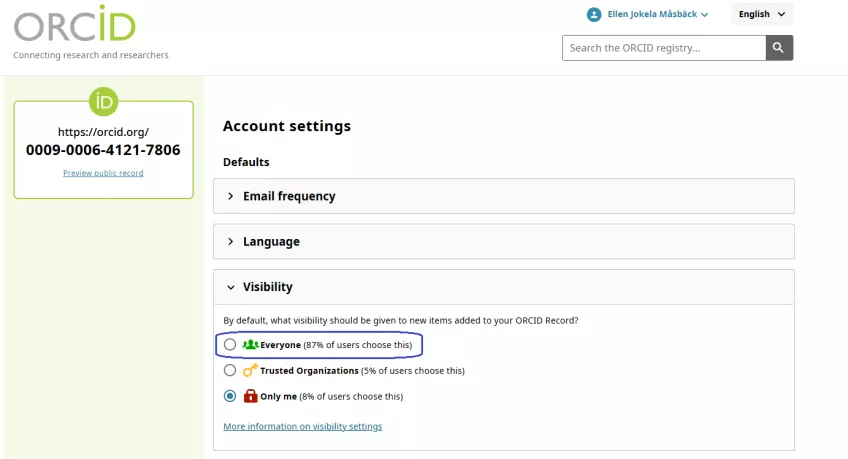Click the green Everyone people icon
This screenshot has height=459, width=848.
pyautogui.click(x=250, y=344)
